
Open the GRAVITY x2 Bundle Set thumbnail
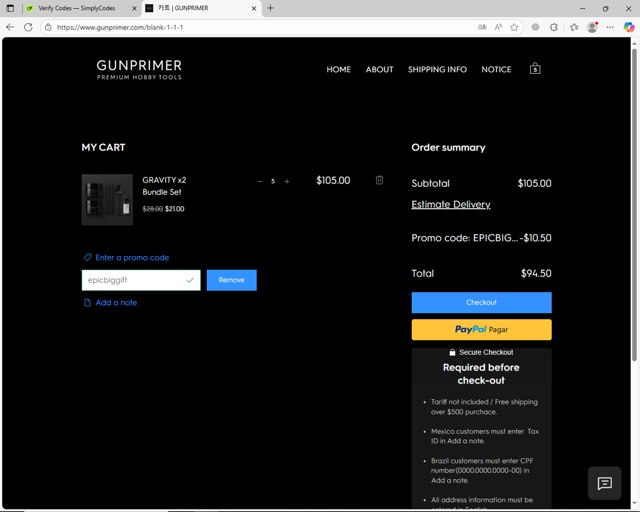click(107, 200)
